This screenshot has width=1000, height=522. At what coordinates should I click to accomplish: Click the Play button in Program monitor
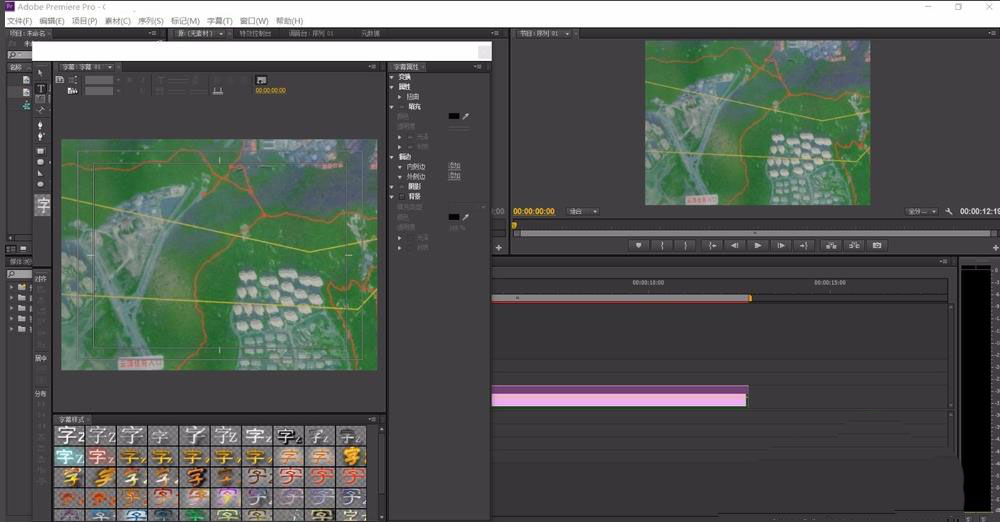click(x=757, y=245)
